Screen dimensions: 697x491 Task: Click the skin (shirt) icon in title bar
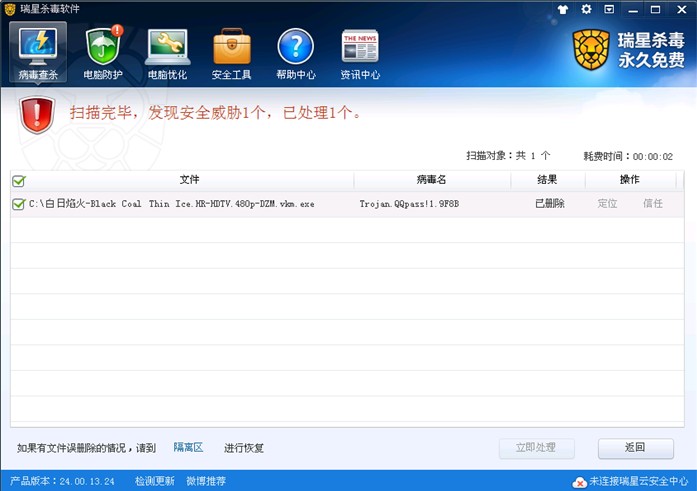click(x=563, y=9)
